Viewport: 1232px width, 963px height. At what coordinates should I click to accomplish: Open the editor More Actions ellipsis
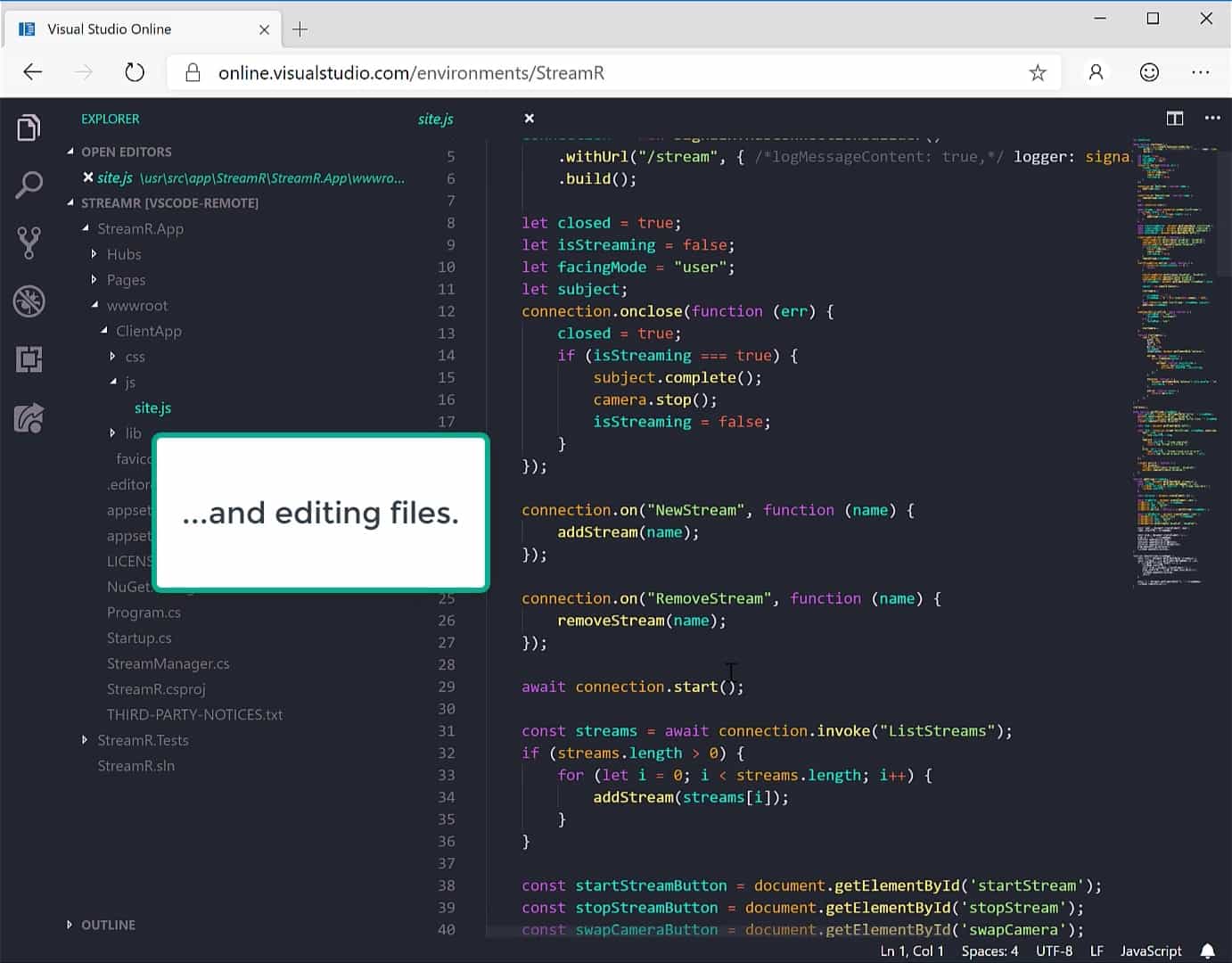coord(1212,119)
